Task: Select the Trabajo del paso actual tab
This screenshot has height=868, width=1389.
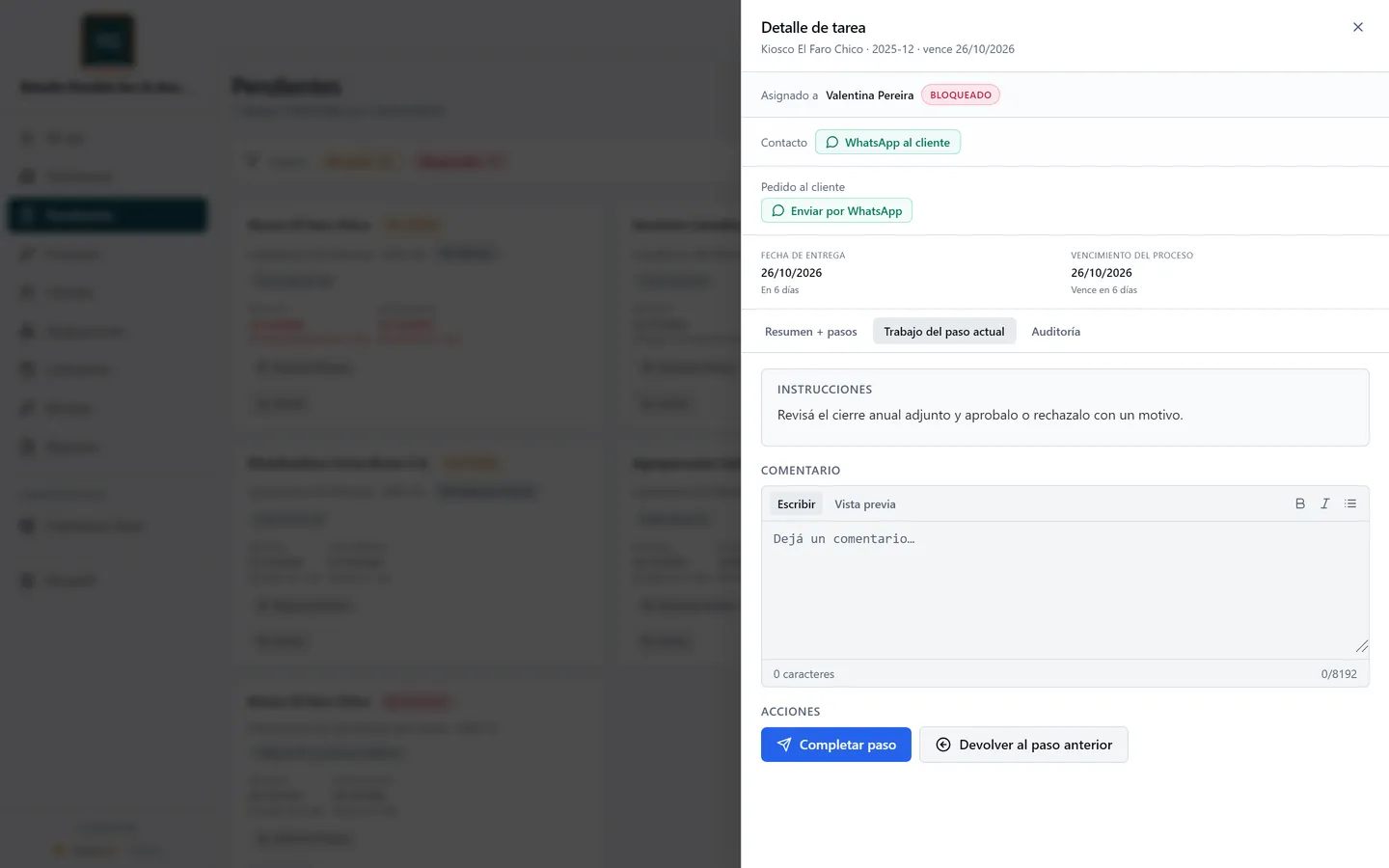Action: [x=943, y=331]
